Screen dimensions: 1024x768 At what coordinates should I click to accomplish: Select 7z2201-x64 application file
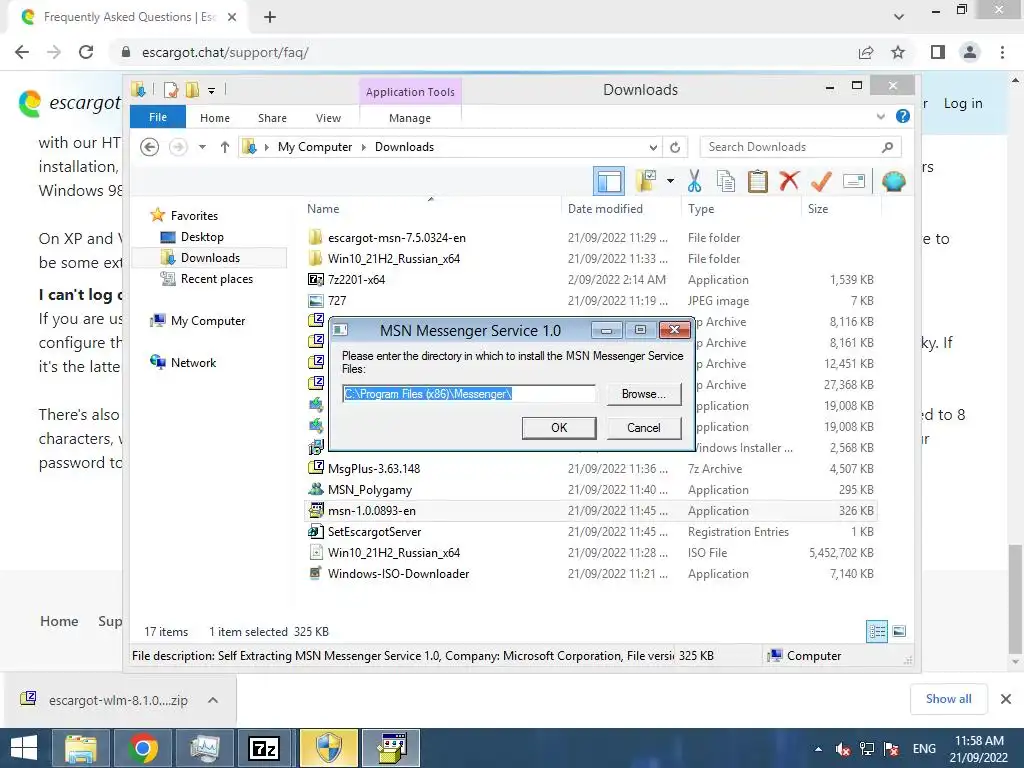click(x=356, y=280)
